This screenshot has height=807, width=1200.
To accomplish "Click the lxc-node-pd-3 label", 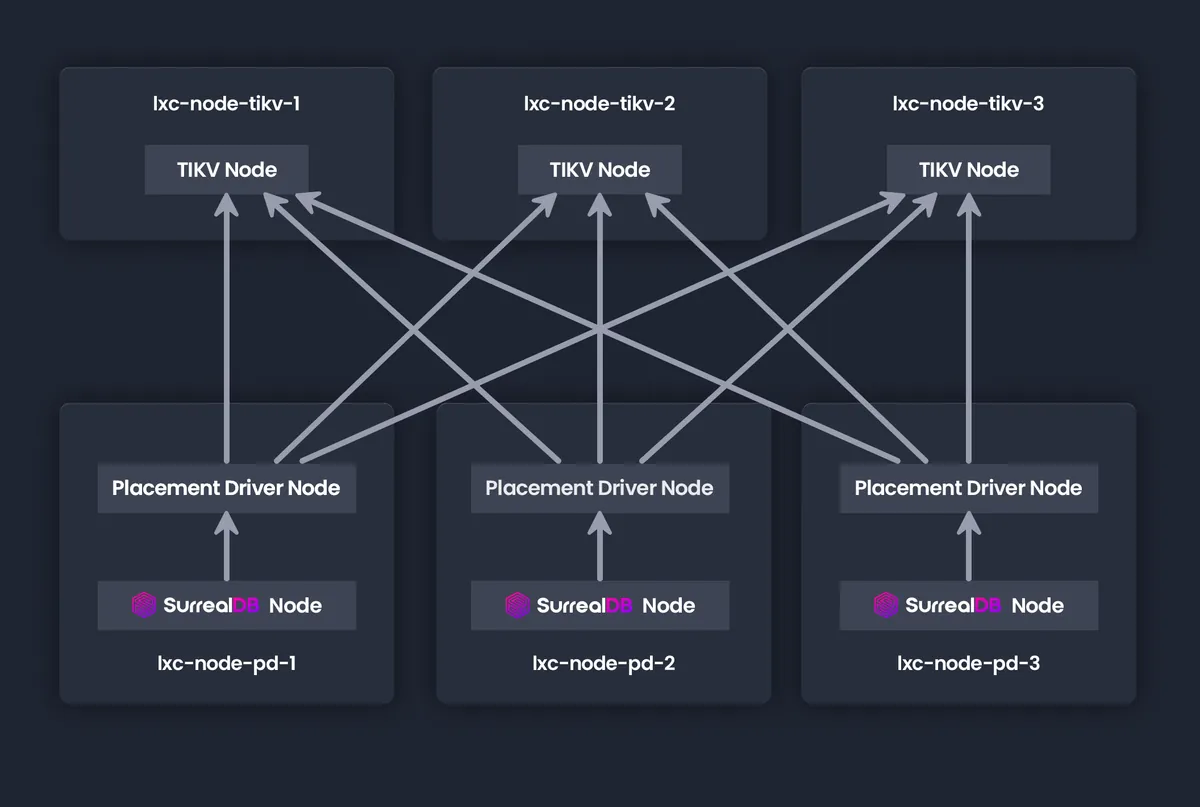I will 969,663.
